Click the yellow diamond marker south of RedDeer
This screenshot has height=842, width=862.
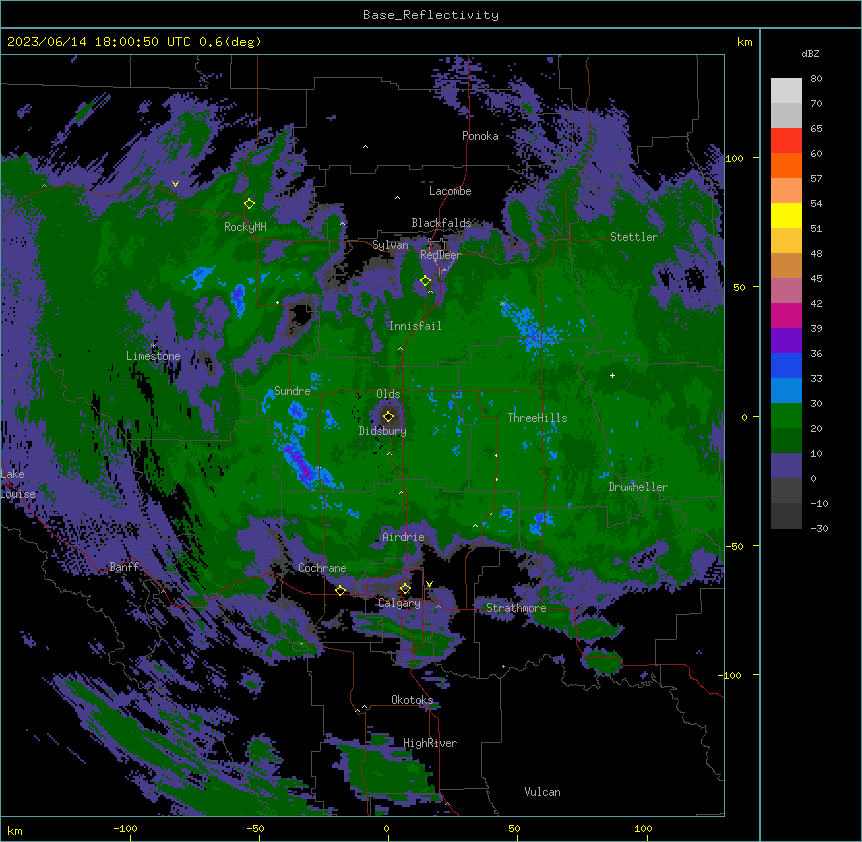[x=425, y=281]
